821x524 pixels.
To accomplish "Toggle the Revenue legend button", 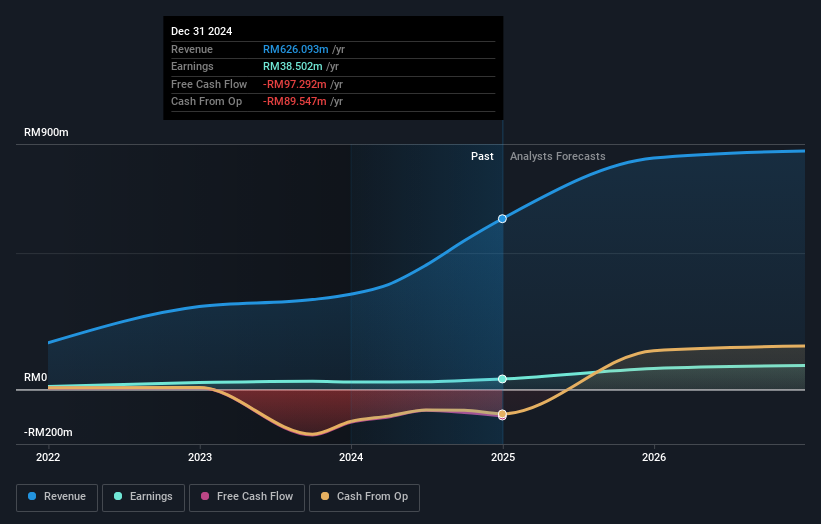I will (x=57, y=497).
